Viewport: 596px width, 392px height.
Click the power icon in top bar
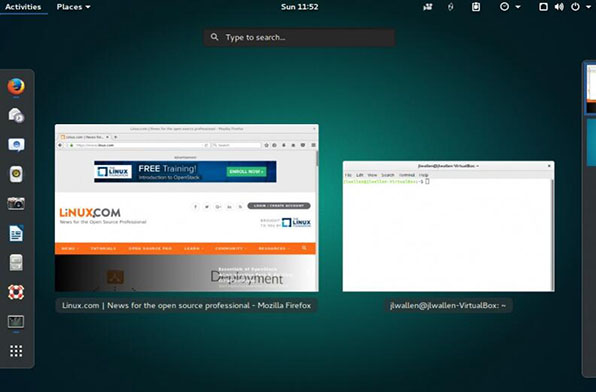click(575, 7)
